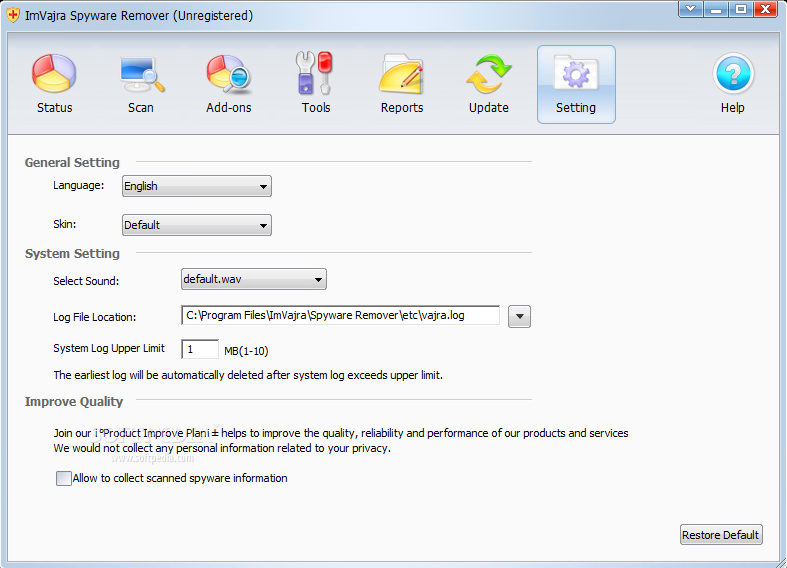Open the Reports section
This screenshot has height=568, width=787.
click(402, 84)
